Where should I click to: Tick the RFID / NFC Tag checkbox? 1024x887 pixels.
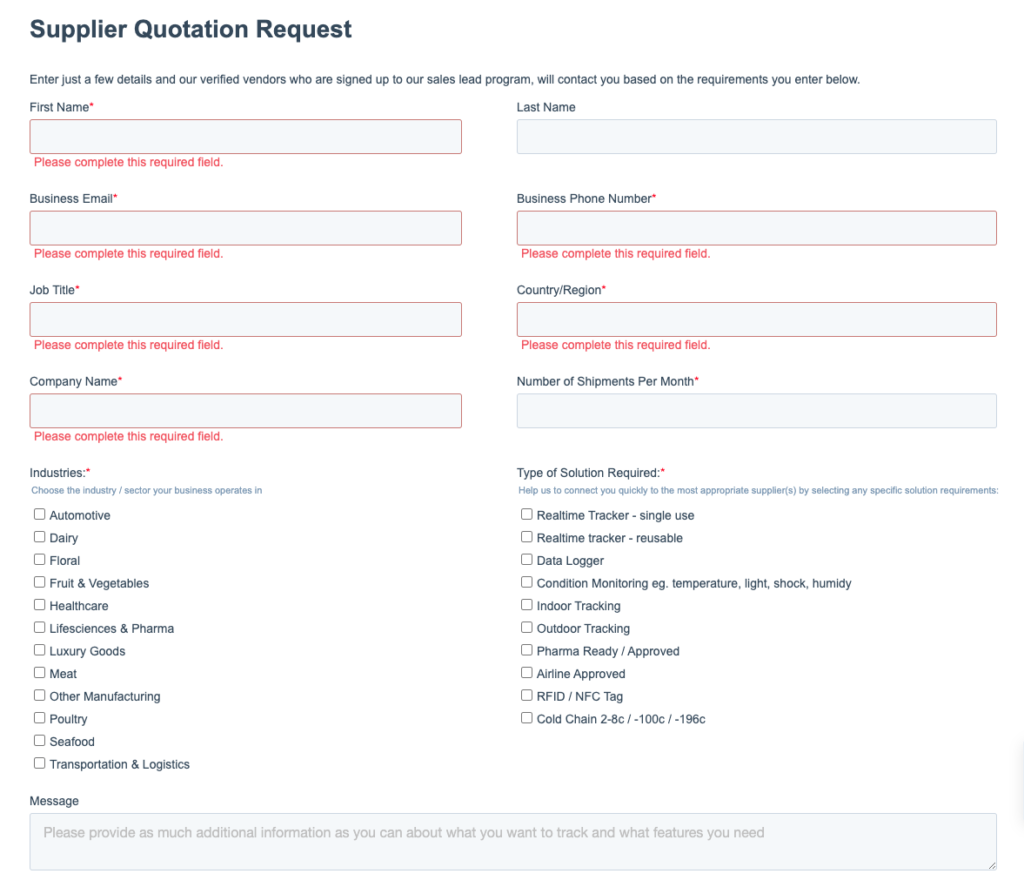point(527,695)
